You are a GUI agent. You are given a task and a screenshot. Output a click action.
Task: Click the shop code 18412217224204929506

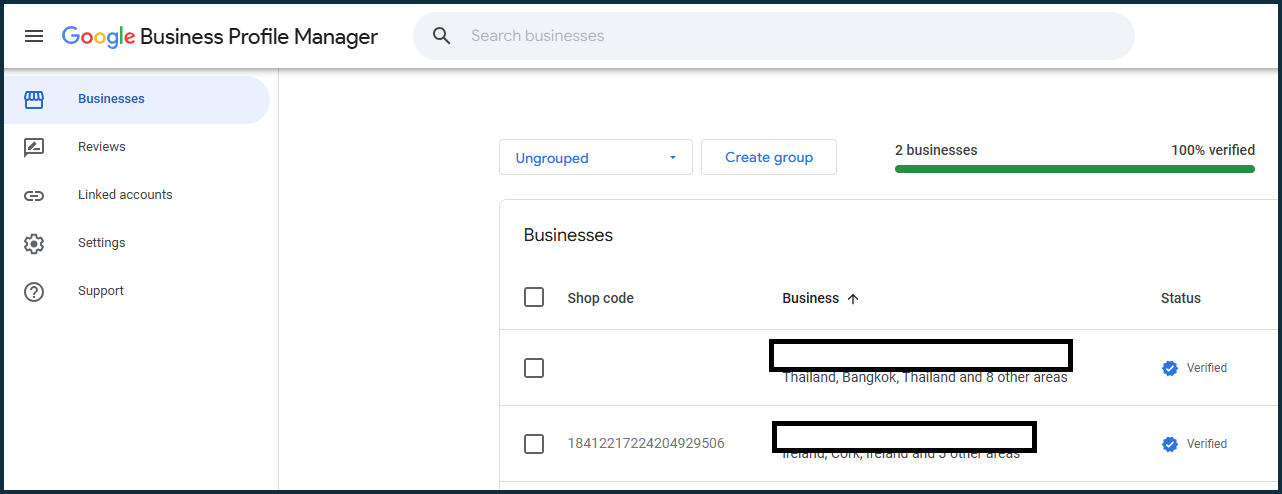(646, 444)
